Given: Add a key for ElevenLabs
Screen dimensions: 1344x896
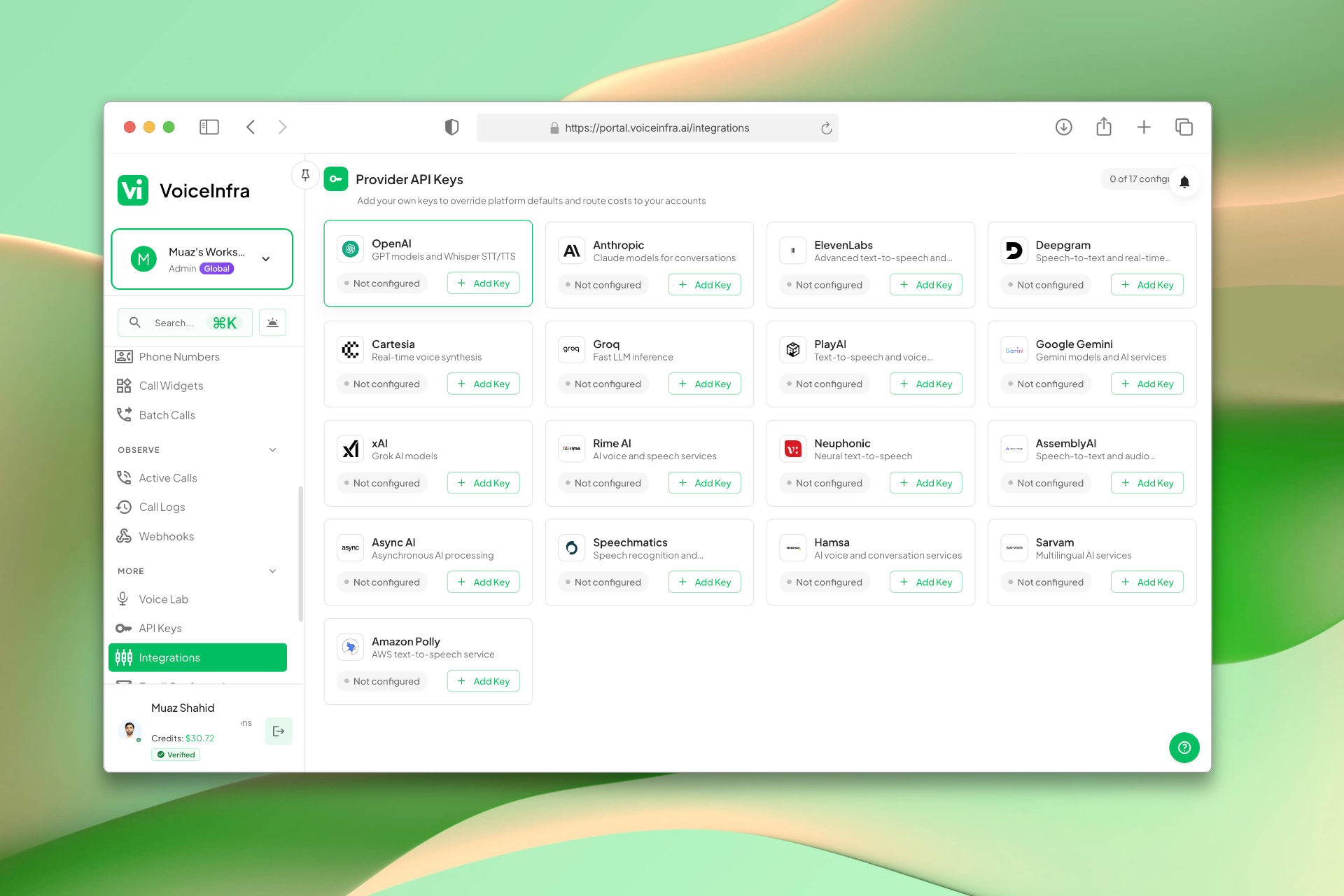Looking at the screenshot, I should pos(926,285).
